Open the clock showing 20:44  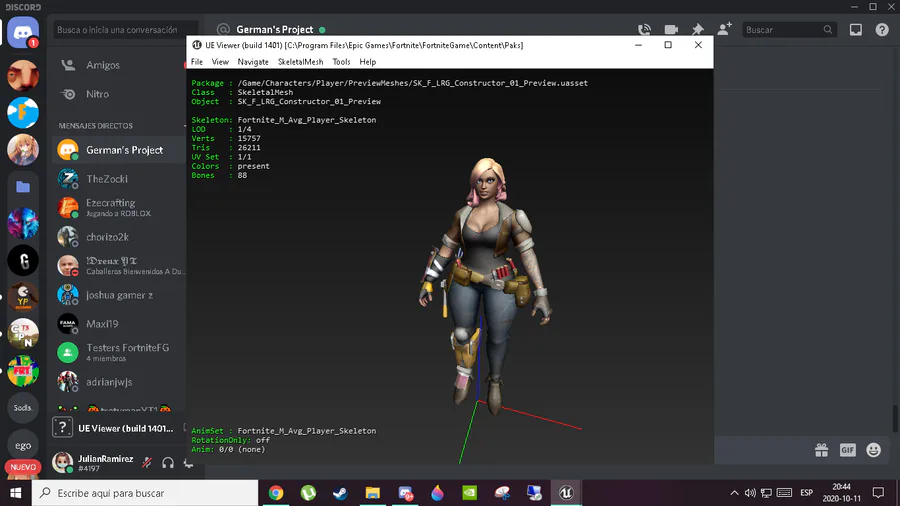click(841, 493)
